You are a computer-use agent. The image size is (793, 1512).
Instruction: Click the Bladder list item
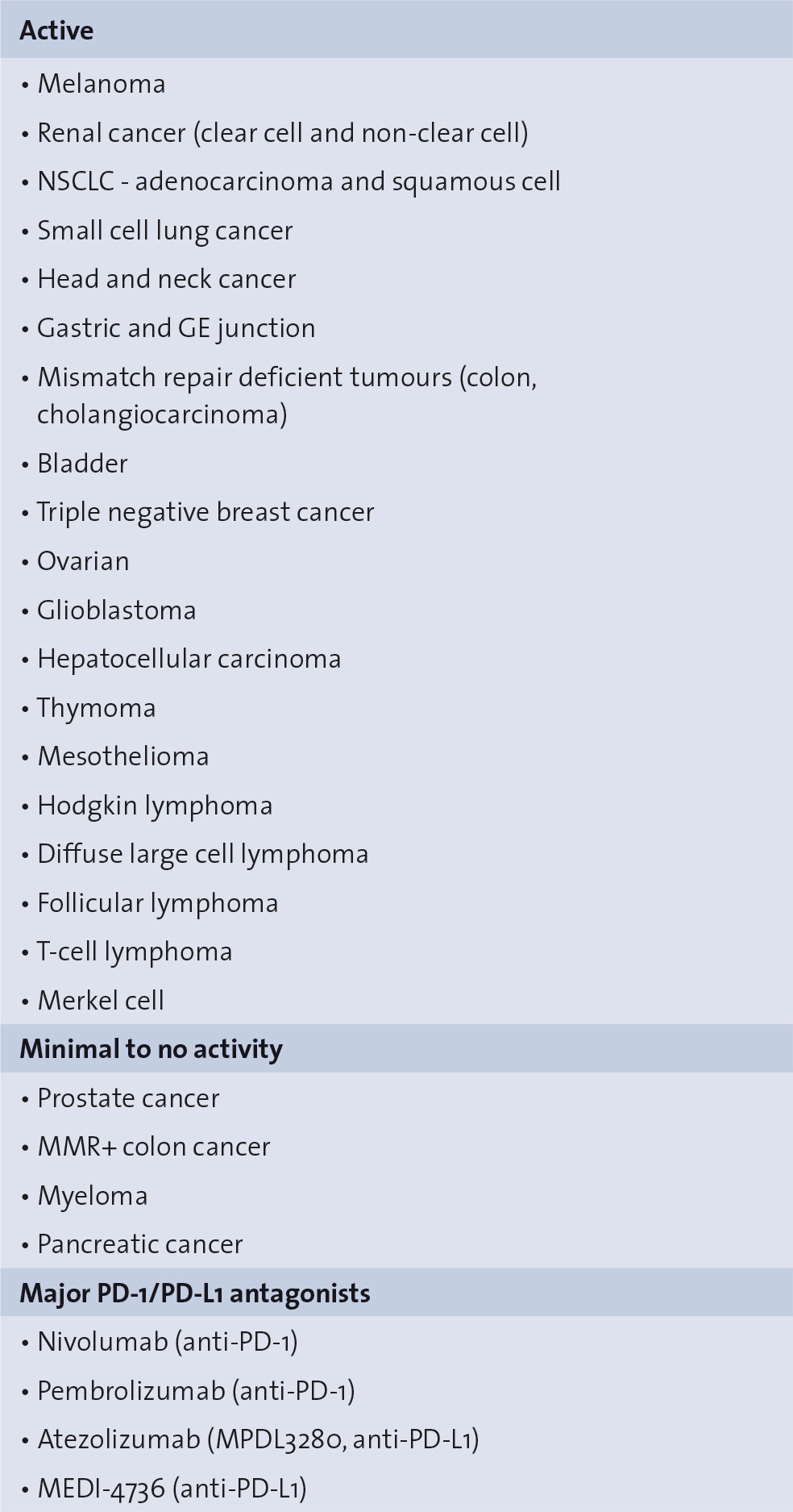[82, 464]
